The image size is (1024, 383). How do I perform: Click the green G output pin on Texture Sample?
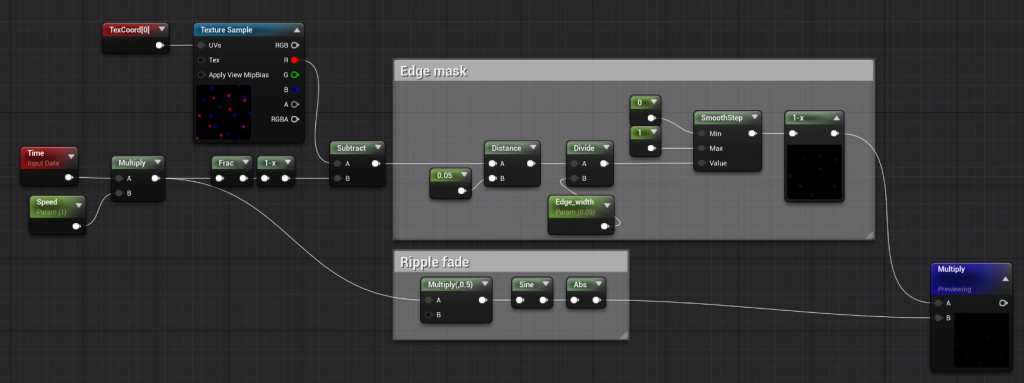(295, 75)
